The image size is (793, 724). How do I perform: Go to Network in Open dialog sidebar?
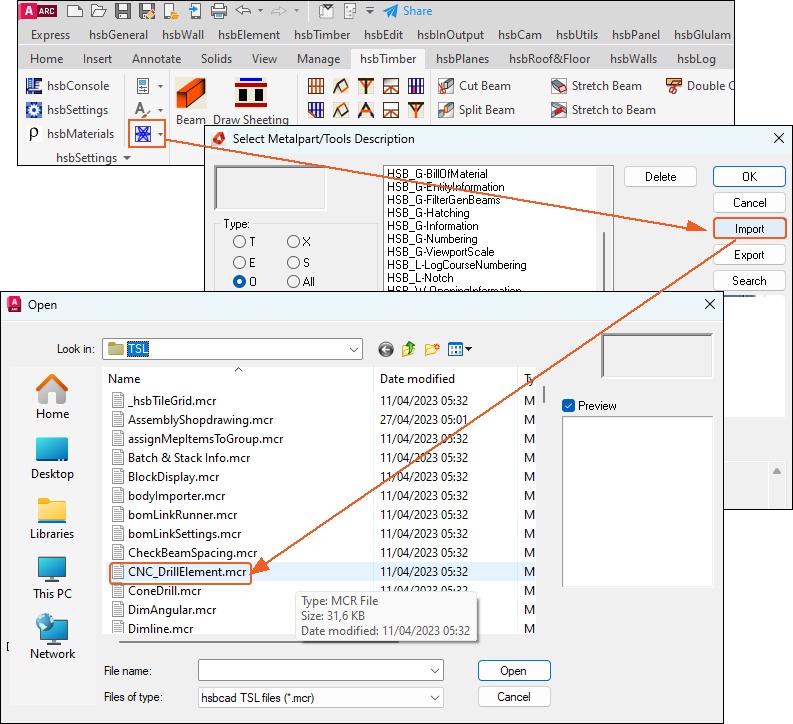coord(52,637)
